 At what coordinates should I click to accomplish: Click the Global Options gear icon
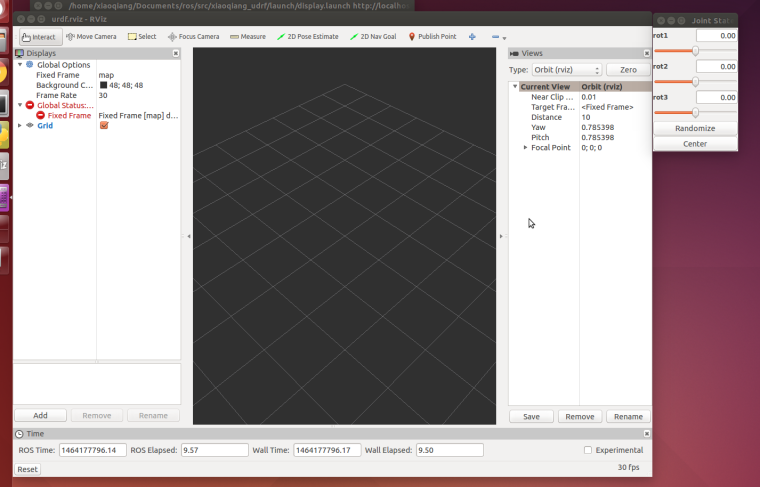tap(30, 64)
